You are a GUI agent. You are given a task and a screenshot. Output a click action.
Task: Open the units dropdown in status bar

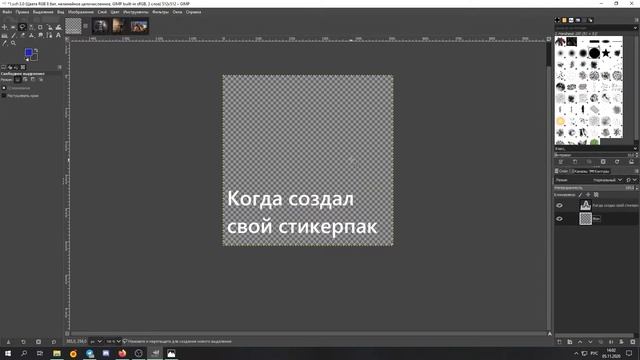96,341
